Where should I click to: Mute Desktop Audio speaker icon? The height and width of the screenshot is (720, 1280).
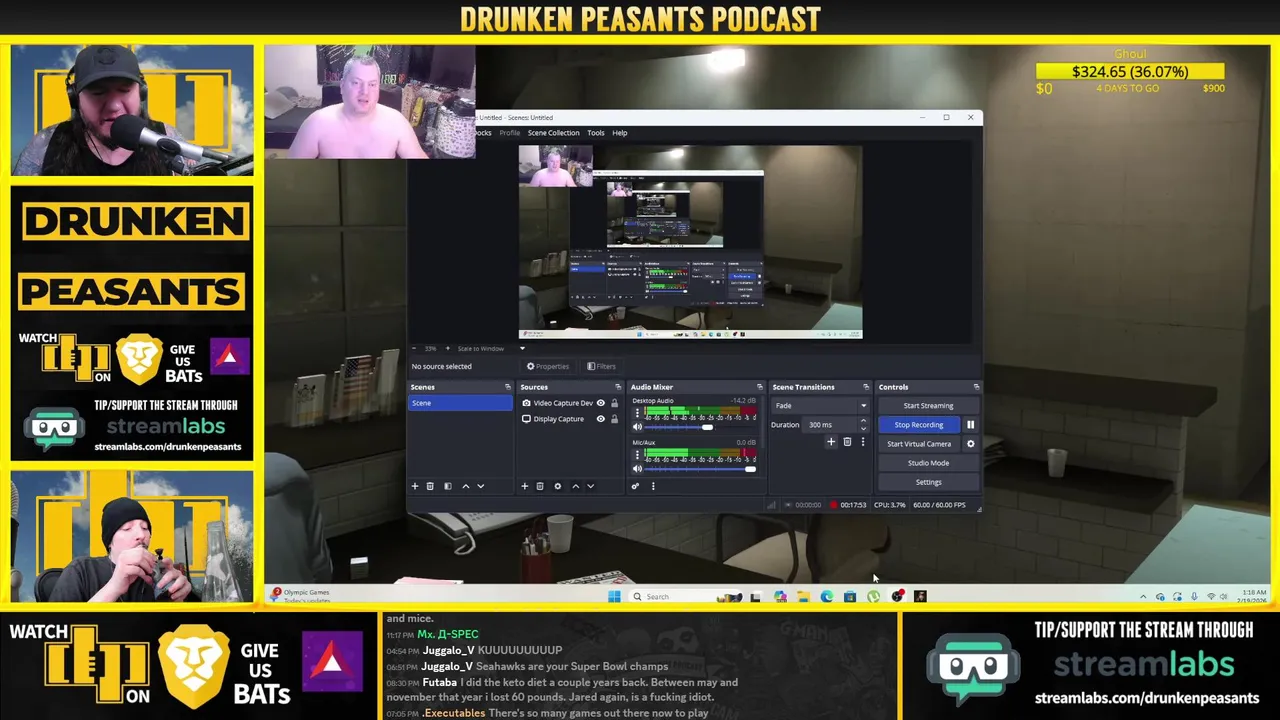pyautogui.click(x=637, y=427)
